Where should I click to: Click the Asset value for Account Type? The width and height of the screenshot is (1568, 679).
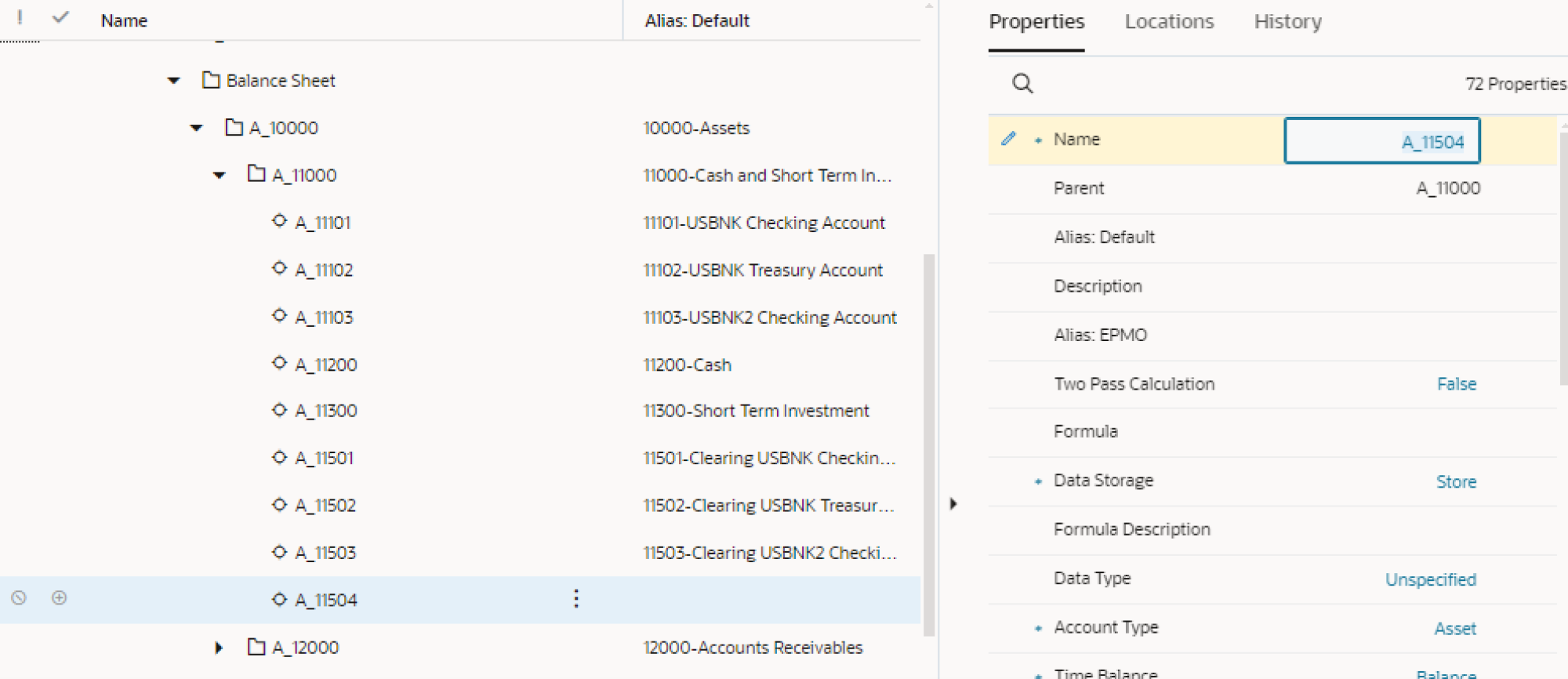click(x=1455, y=629)
